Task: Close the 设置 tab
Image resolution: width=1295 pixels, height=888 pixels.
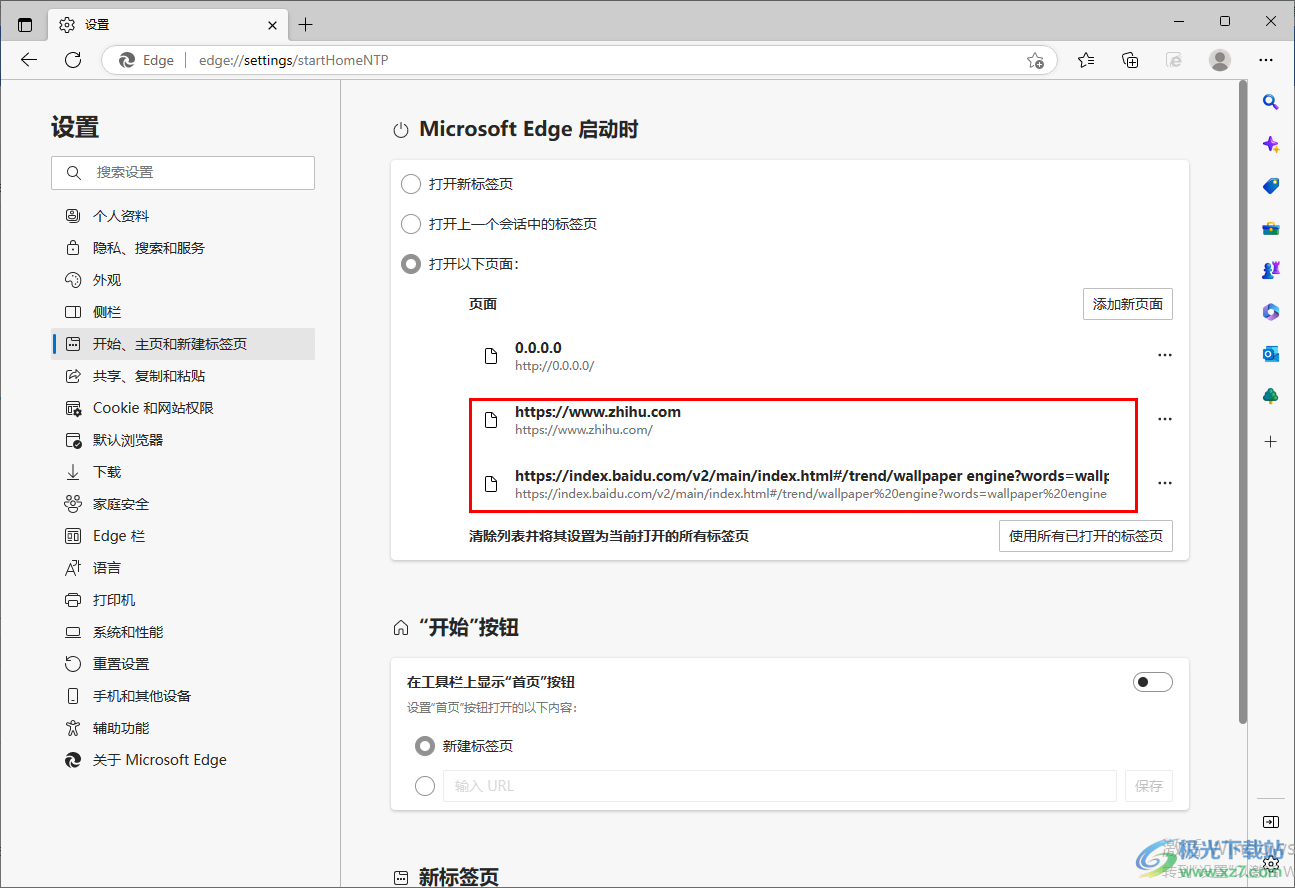Action: click(x=272, y=25)
